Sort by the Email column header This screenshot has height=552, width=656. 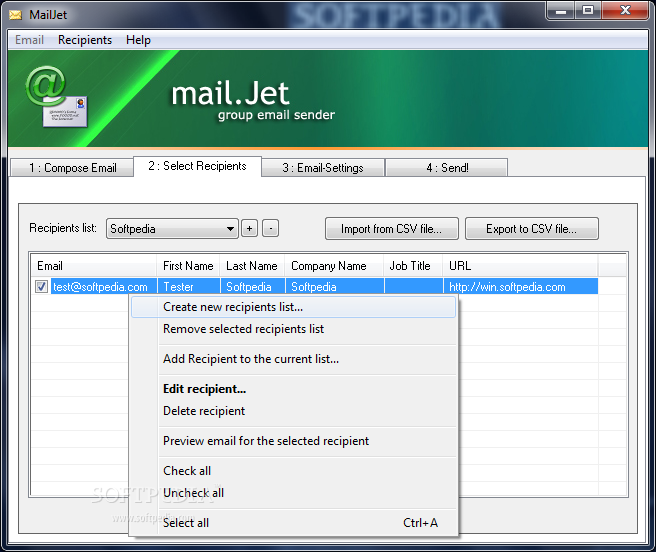(94, 266)
